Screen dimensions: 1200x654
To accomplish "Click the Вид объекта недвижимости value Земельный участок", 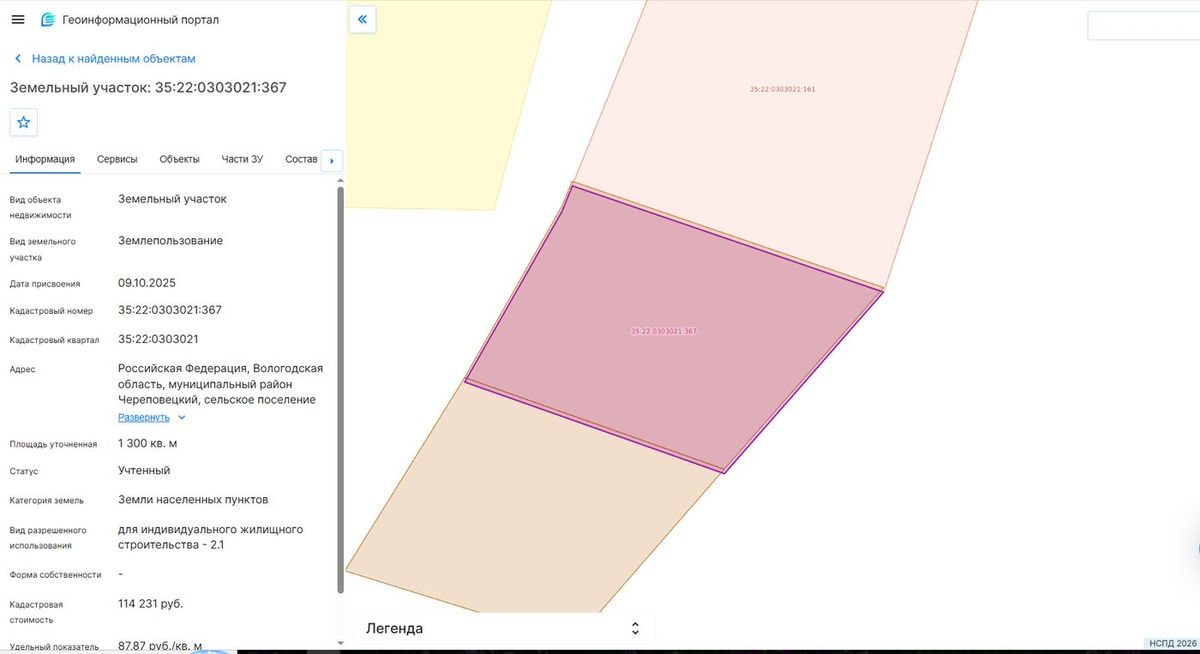I will [x=172, y=199].
